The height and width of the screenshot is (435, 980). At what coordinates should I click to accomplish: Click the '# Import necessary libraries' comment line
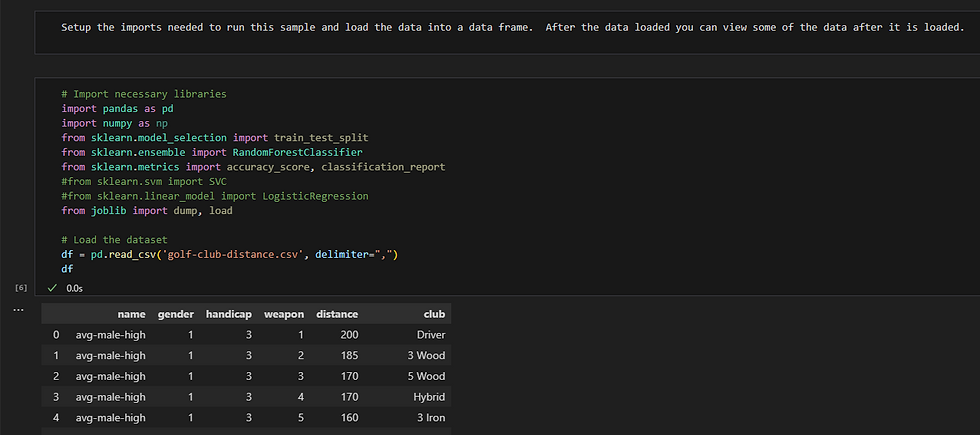pos(144,94)
